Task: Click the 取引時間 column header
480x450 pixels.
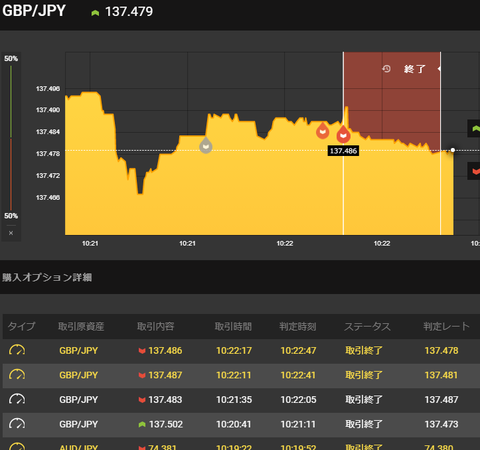Action: (x=233, y=326)
